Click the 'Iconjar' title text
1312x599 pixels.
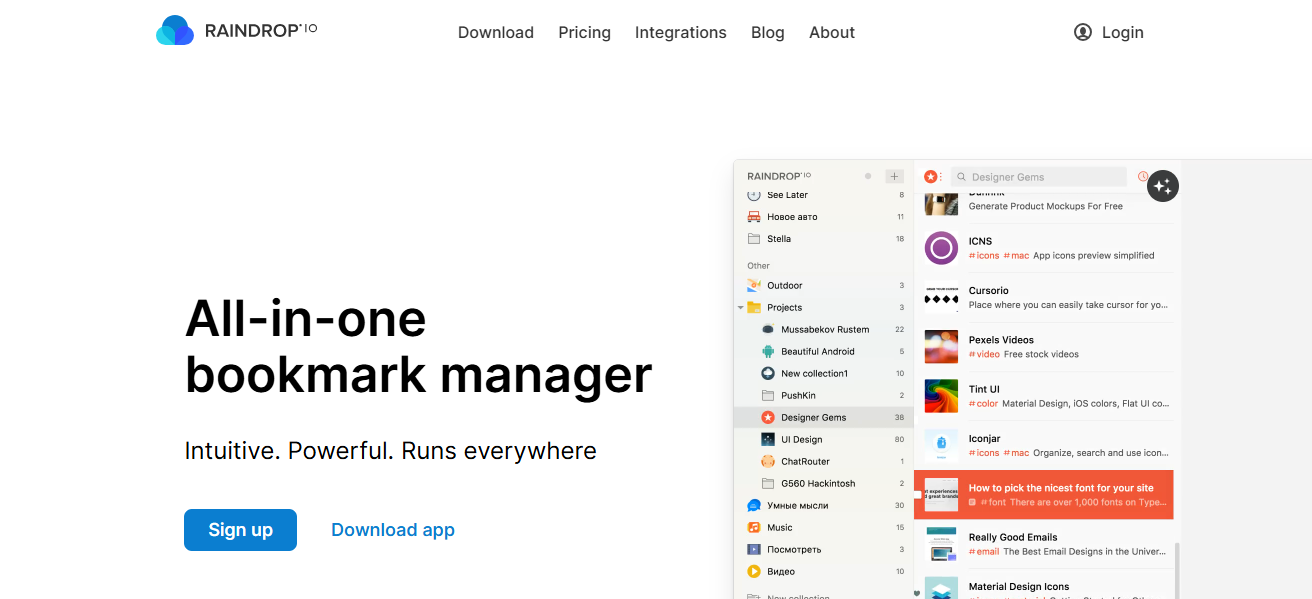pos(985,439)
